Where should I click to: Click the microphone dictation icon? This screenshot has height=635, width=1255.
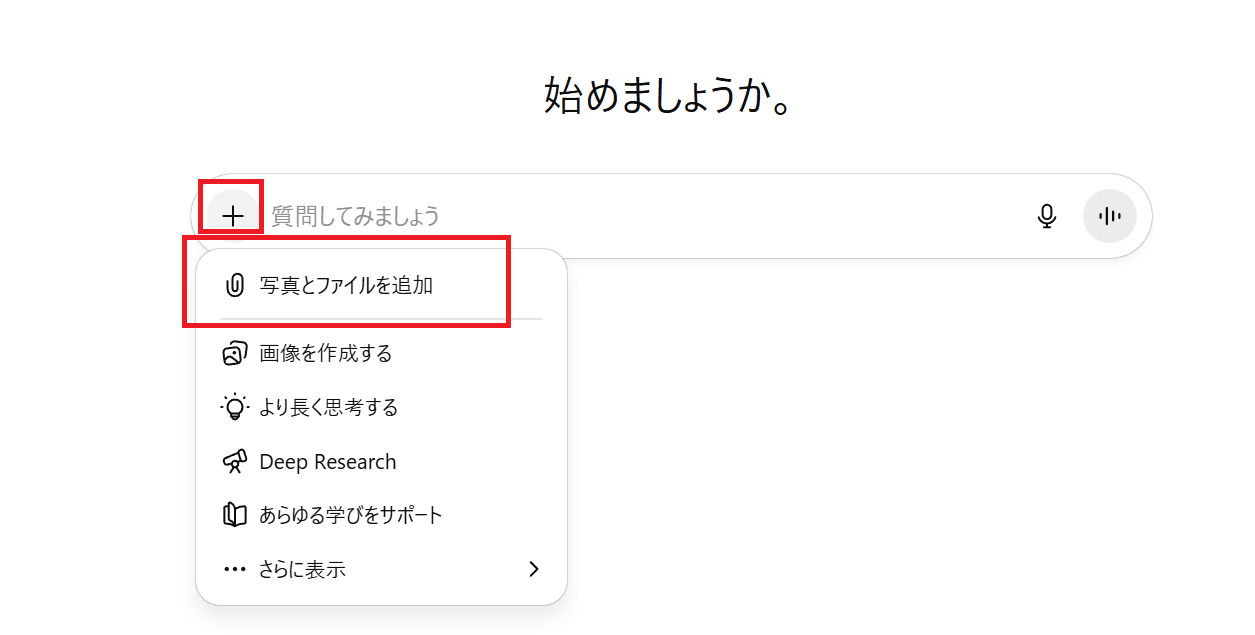click(1047, 216)
